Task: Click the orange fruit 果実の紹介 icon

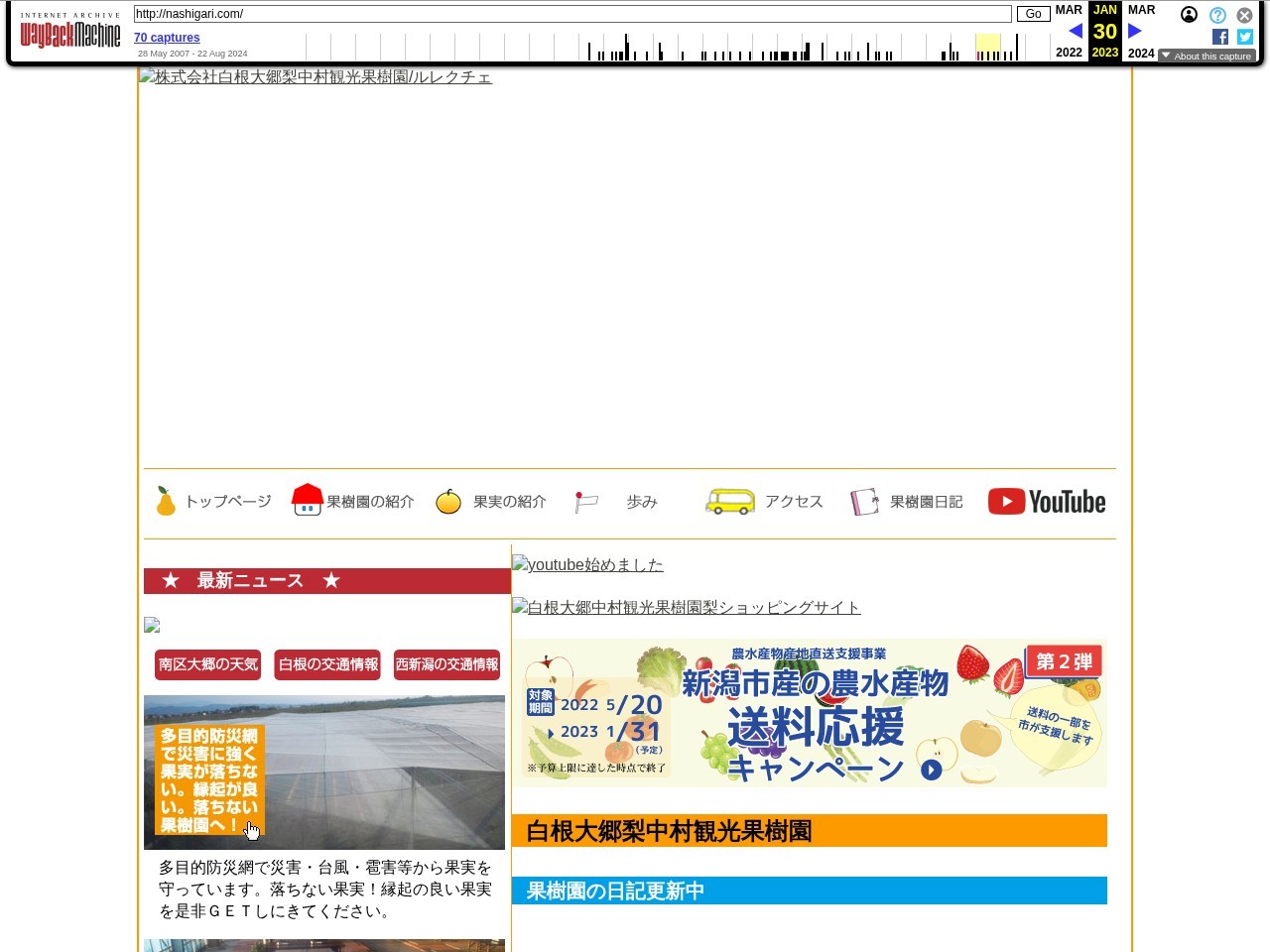Action: [x=448, y=502]
